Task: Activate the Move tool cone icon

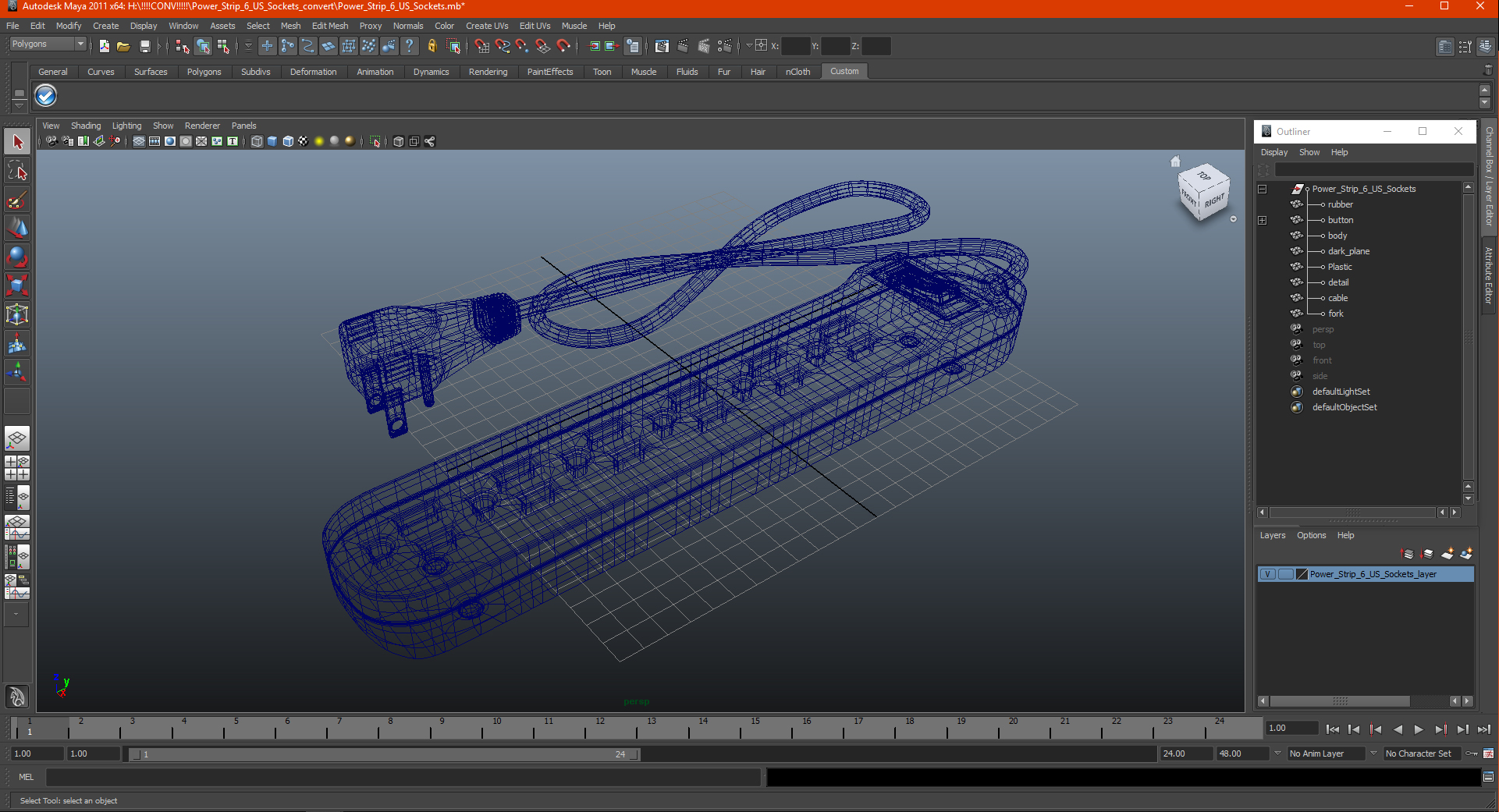Action: (17, 228)
